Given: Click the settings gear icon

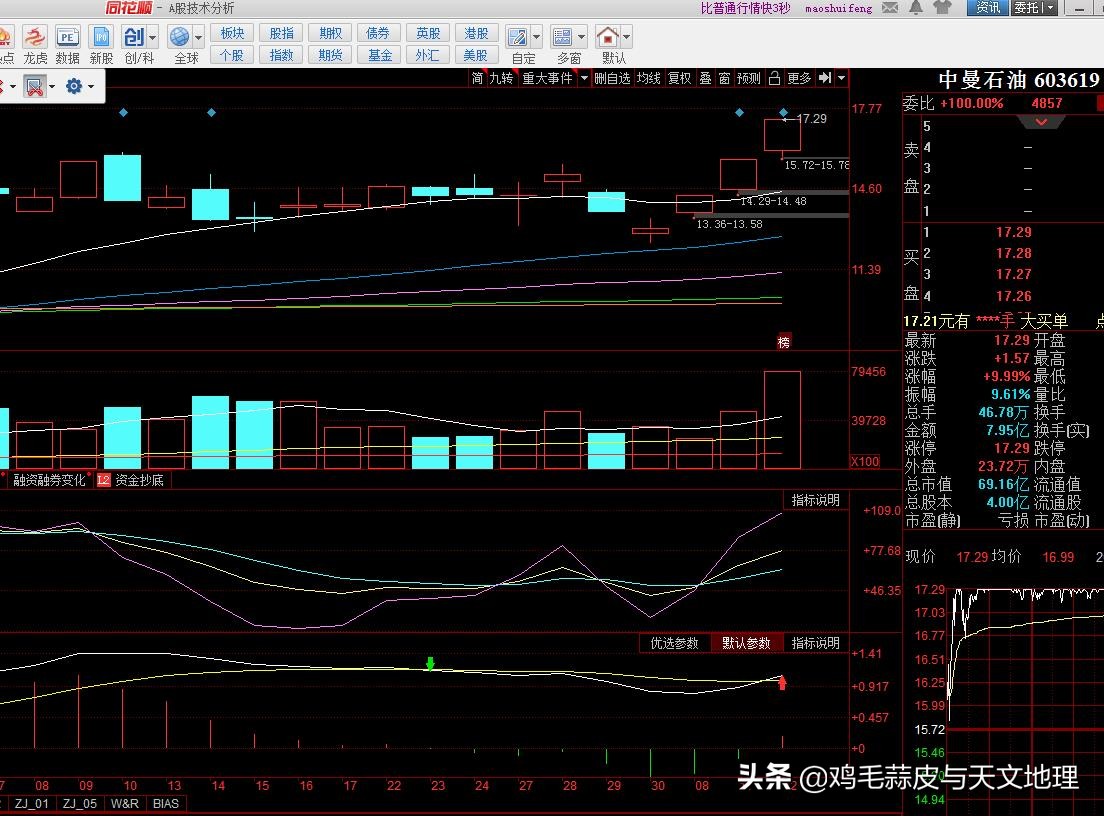Looking at the screenshot, I should point(73,87).
